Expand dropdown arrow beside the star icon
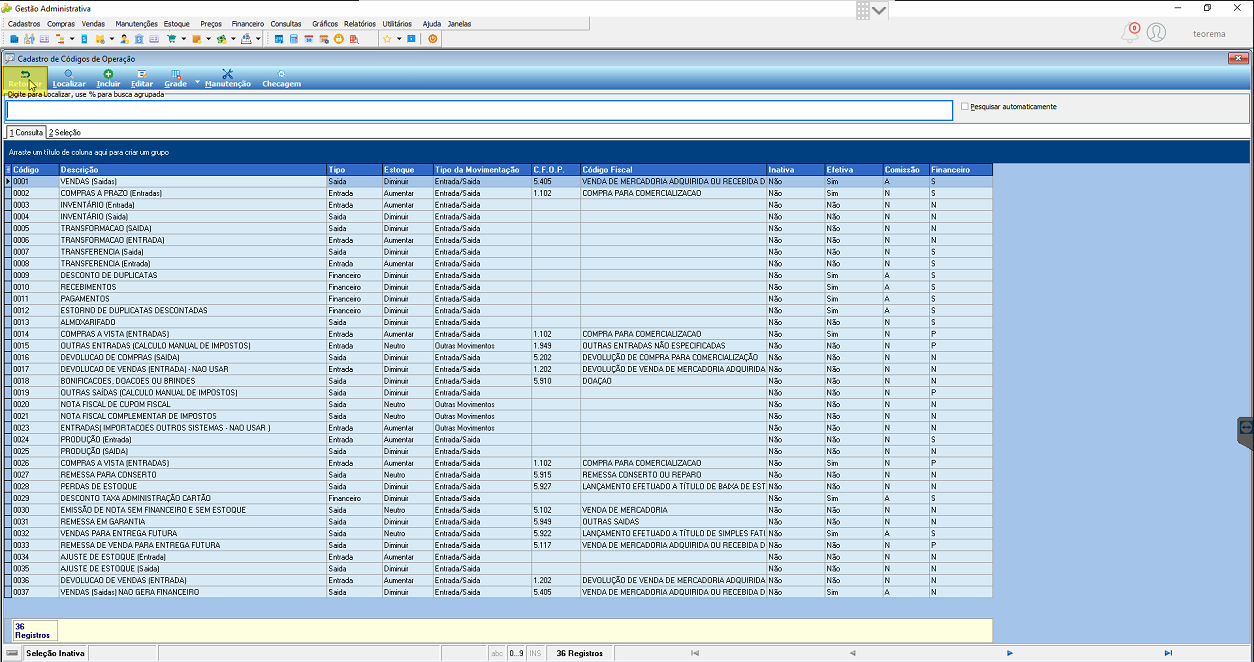 [x=399, y=39]
